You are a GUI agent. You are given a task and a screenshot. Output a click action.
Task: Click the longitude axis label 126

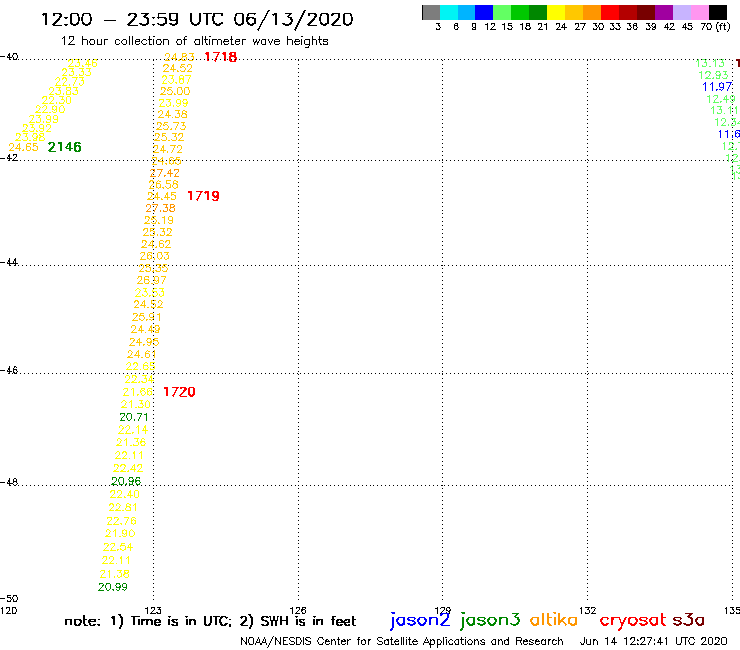[298, 611]
